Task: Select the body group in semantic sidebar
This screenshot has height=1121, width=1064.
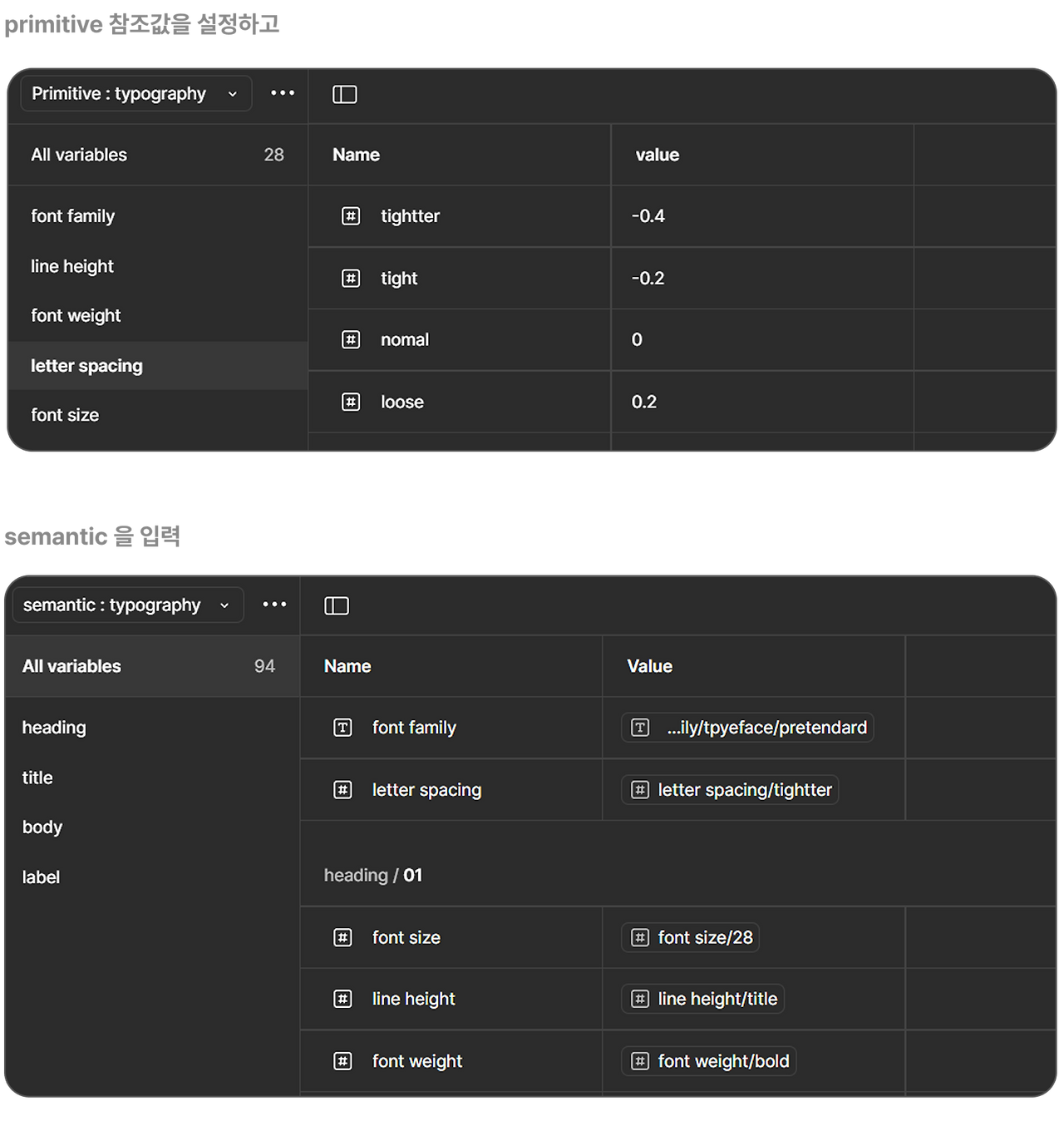Action: tap(42, 827)
